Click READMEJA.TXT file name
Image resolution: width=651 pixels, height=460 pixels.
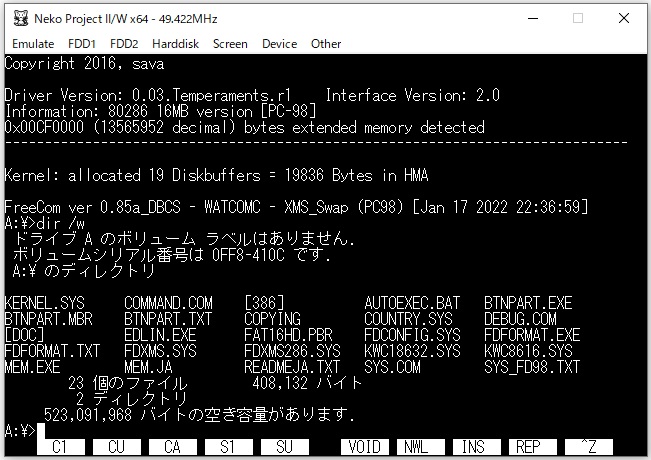pos(292,367)
